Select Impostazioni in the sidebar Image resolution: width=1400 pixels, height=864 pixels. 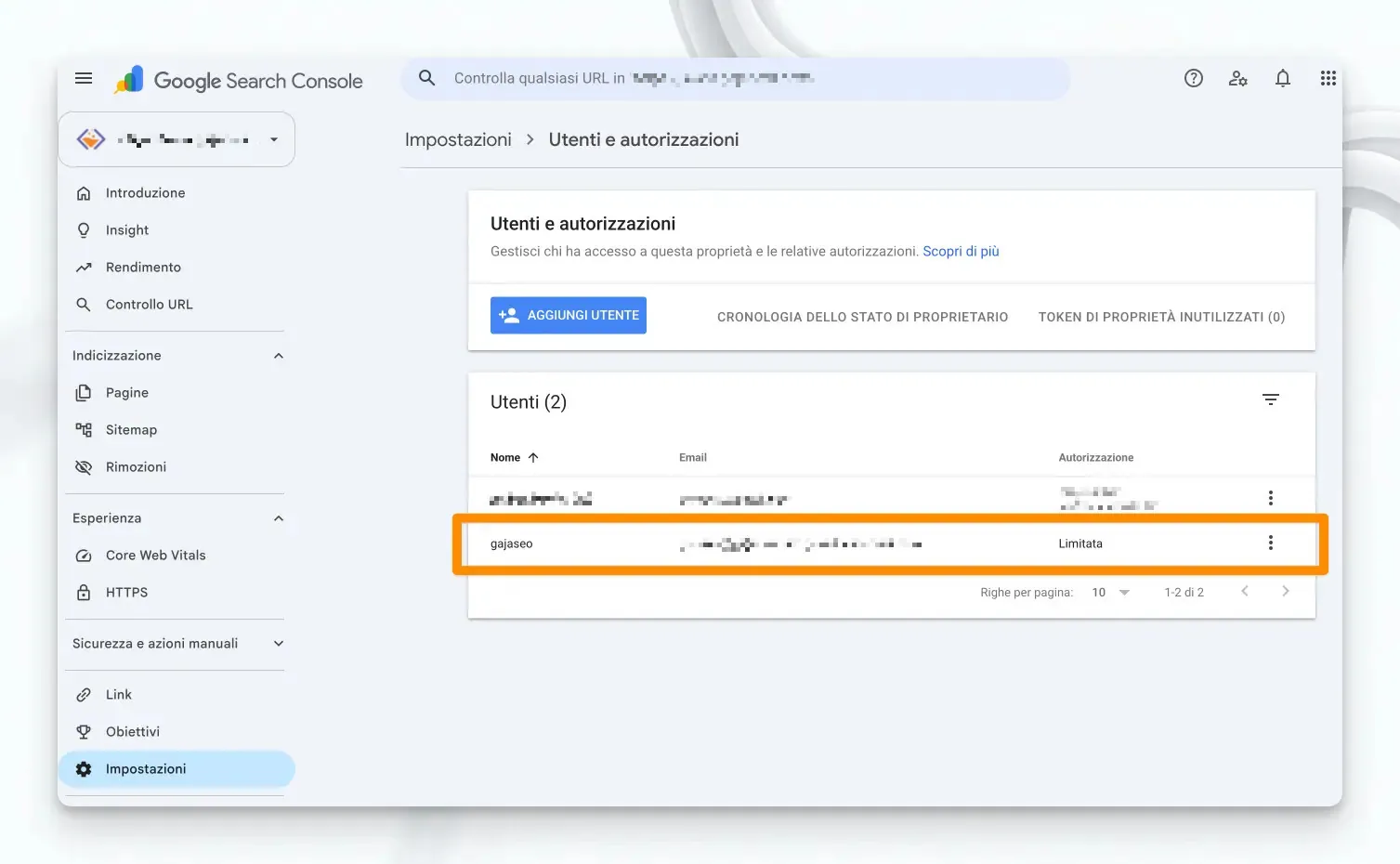point(177,769)
